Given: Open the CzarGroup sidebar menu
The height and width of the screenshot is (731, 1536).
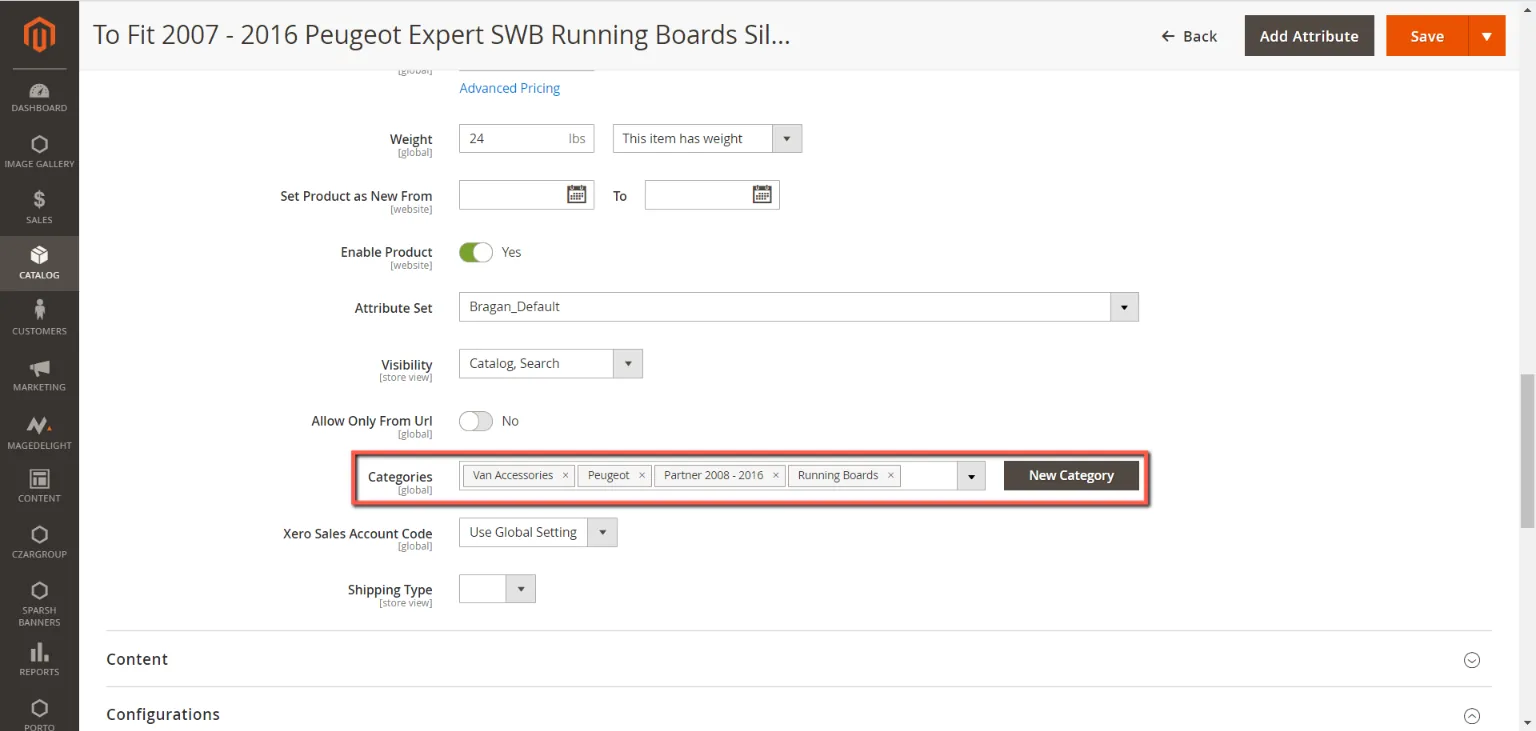Looking at the screenshot, I should (39, 542).
